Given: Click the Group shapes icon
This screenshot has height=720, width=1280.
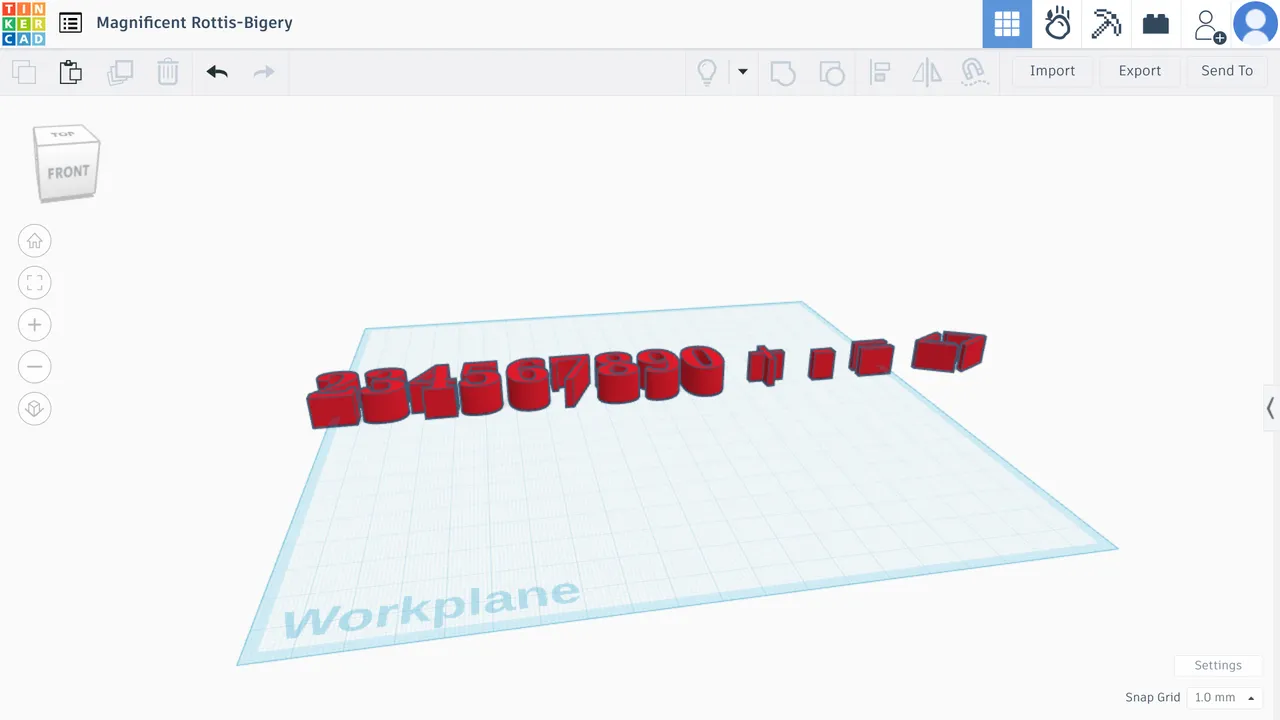Looking at the screenshot, I should pos(783,72).
